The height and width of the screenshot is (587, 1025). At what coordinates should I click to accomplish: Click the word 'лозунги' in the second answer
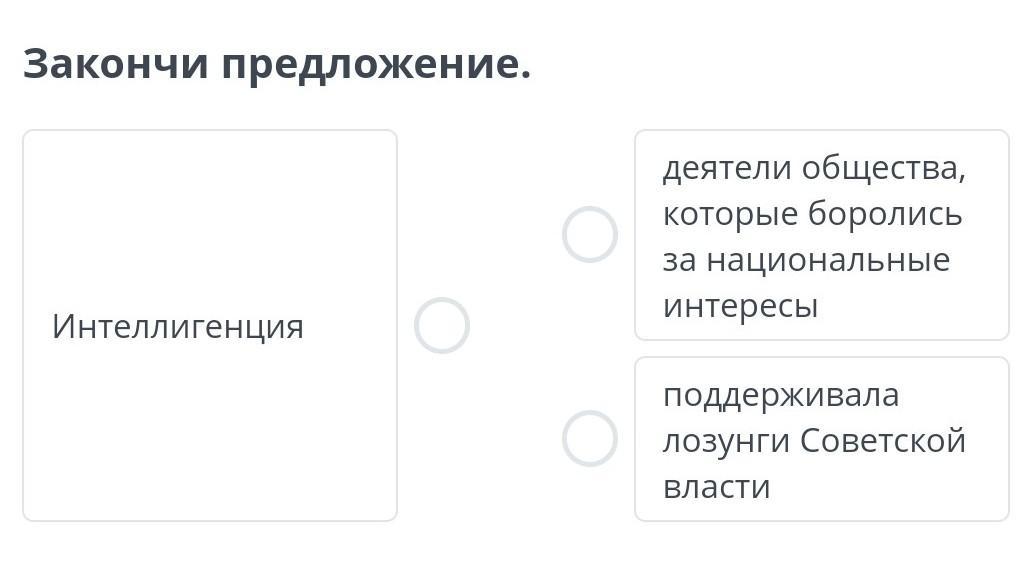[726, 441]
